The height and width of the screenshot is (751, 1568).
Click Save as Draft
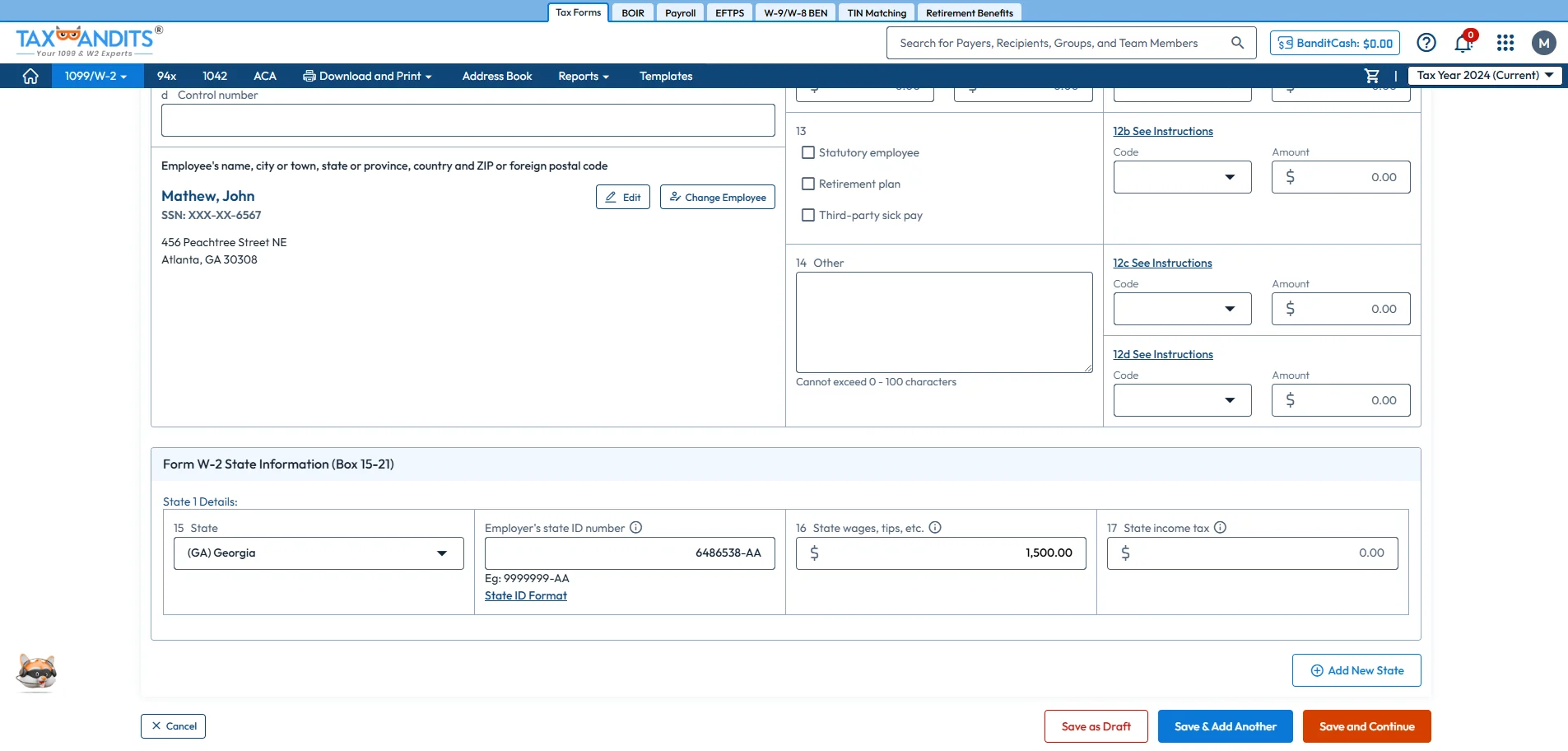1096,726
